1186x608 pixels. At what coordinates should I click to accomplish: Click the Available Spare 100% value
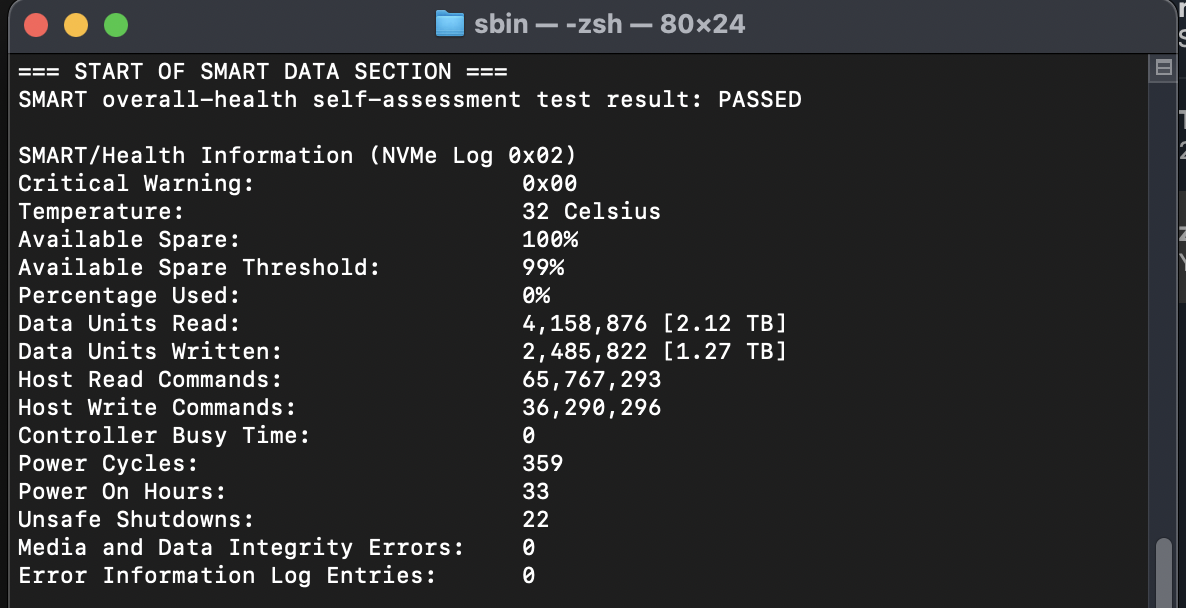tap(549, 240)
